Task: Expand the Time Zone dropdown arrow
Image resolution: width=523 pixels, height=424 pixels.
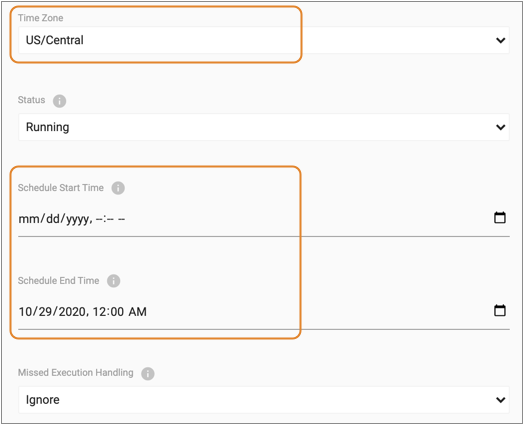Action: [x=500, y=40]
